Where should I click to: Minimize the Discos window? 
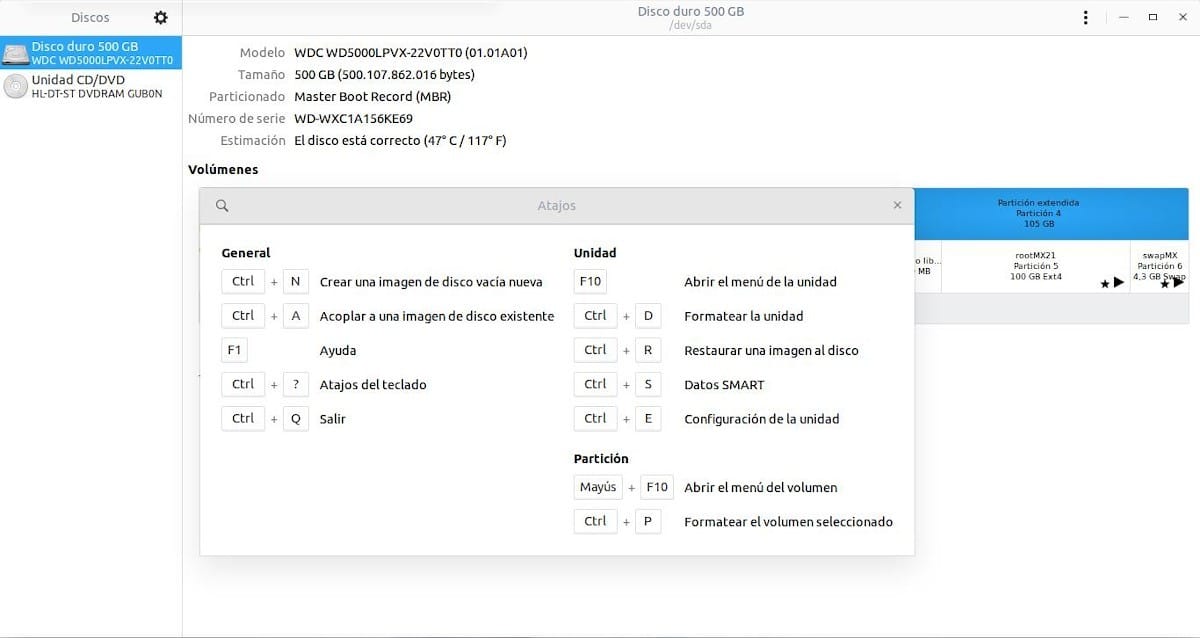pos(1125,17)
